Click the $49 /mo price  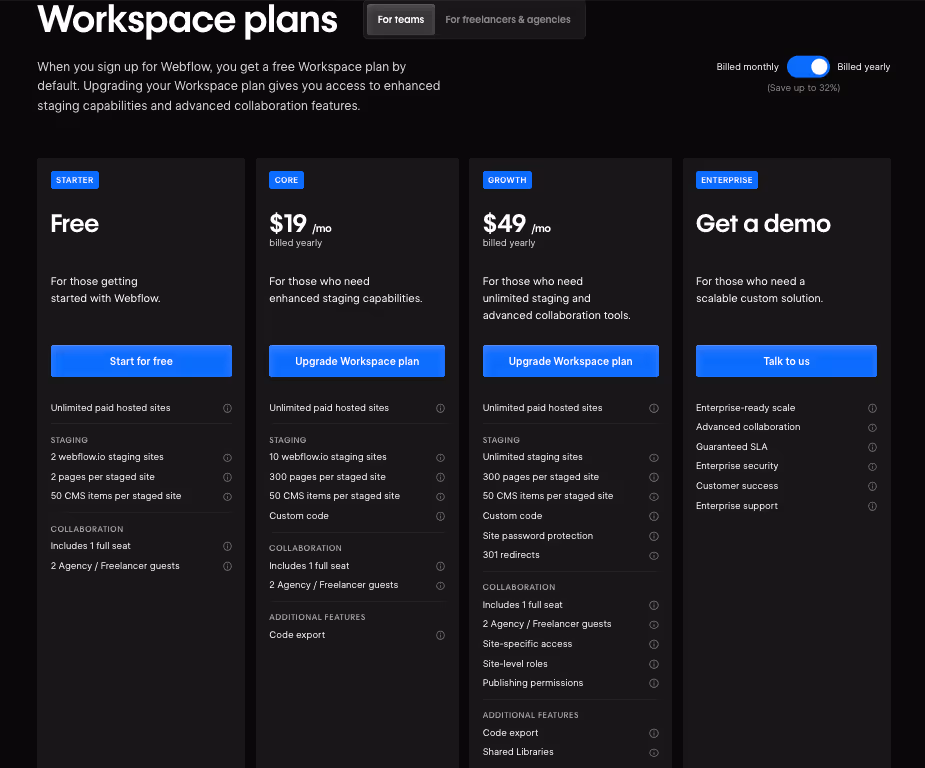(x=517, y=224)
